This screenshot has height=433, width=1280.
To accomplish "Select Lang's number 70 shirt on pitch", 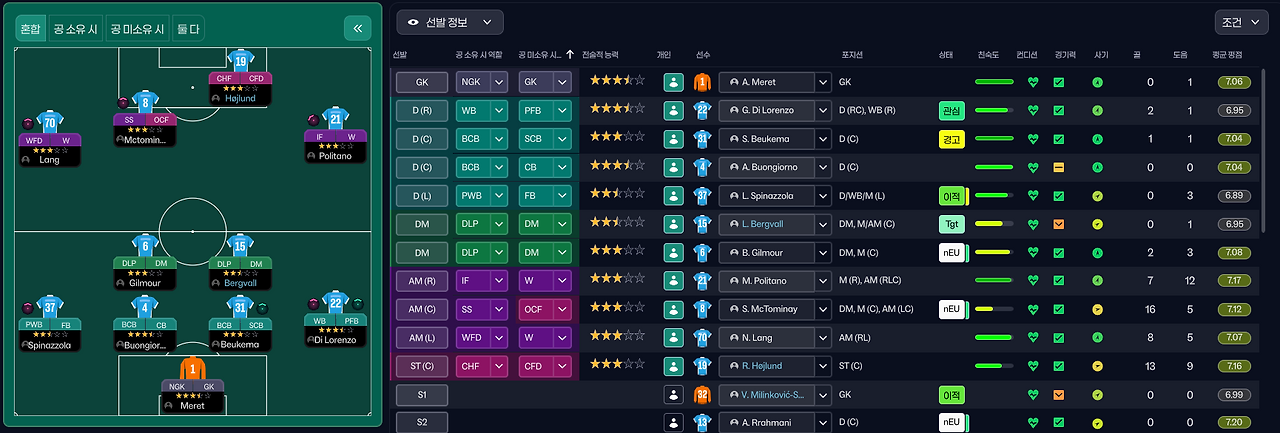I will [50, 123].
